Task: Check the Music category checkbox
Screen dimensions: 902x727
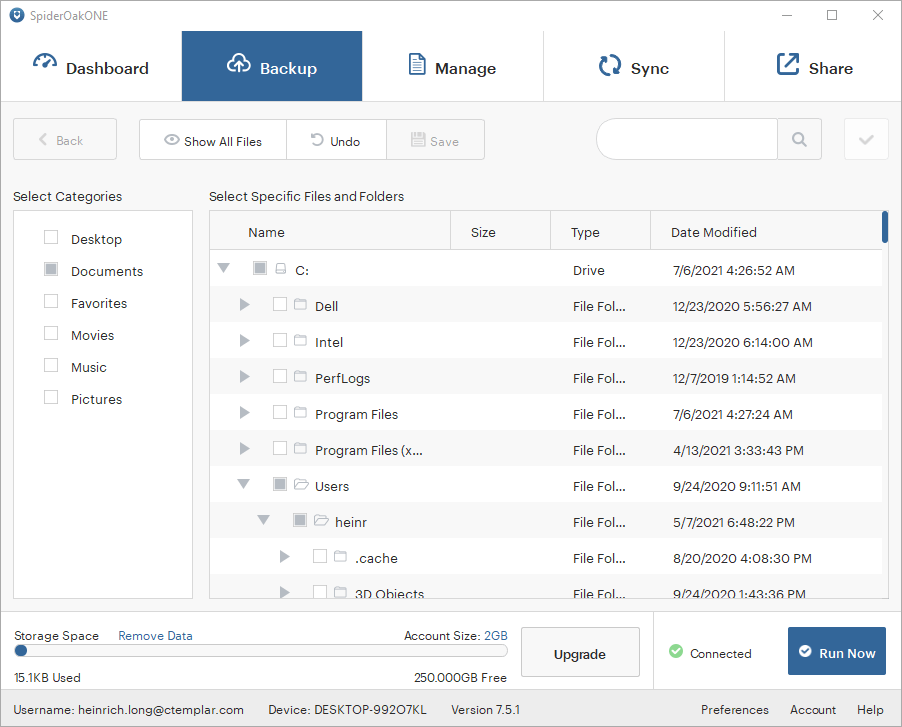Action: click(51, 365)
